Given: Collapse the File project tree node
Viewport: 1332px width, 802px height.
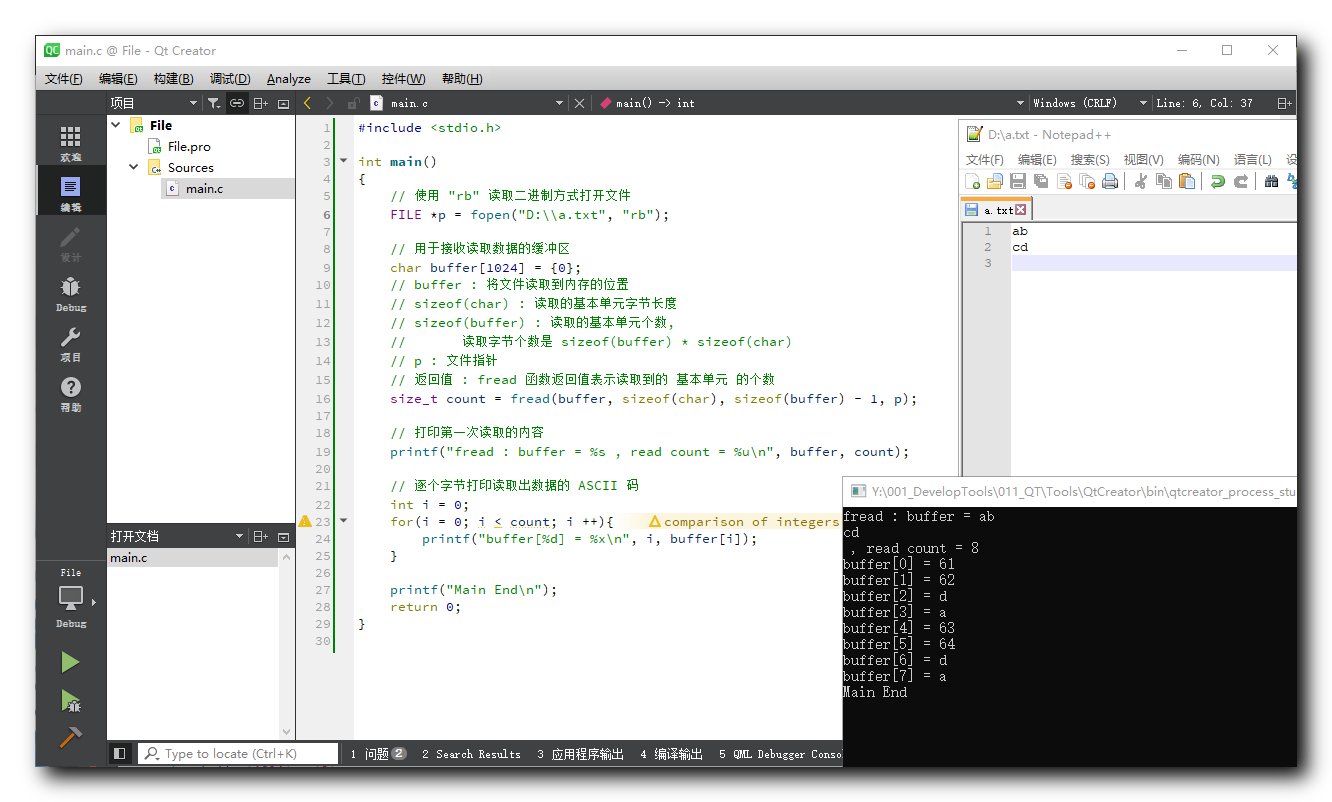Looking at the screenshot, I should 116,125.
